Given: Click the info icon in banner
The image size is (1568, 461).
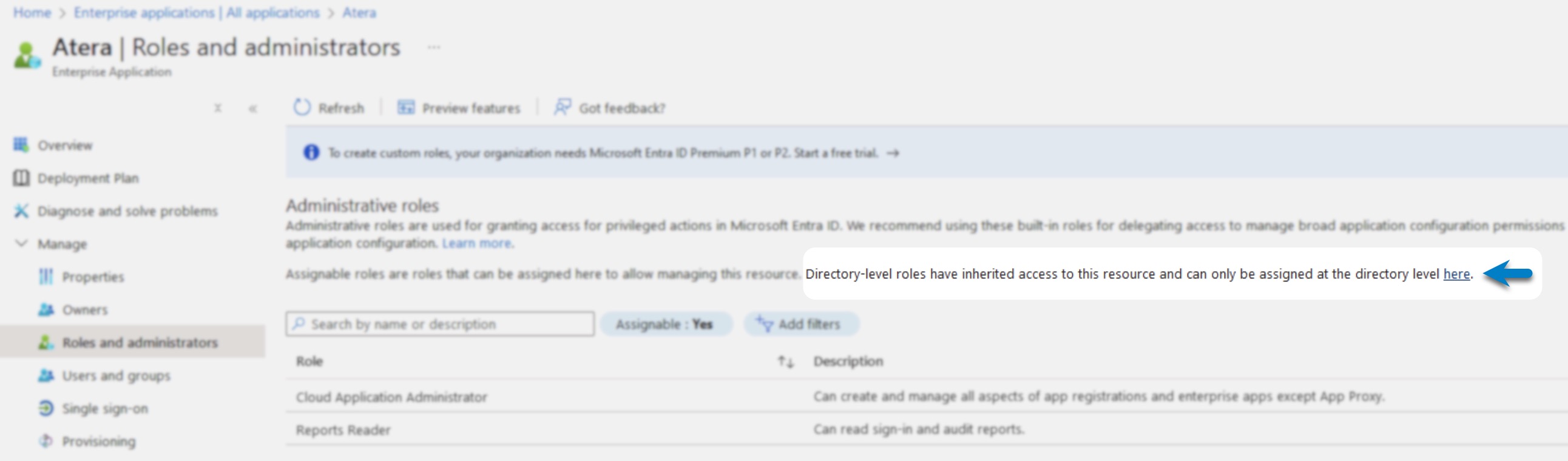Looking at the screenshot, I should 311,152.
